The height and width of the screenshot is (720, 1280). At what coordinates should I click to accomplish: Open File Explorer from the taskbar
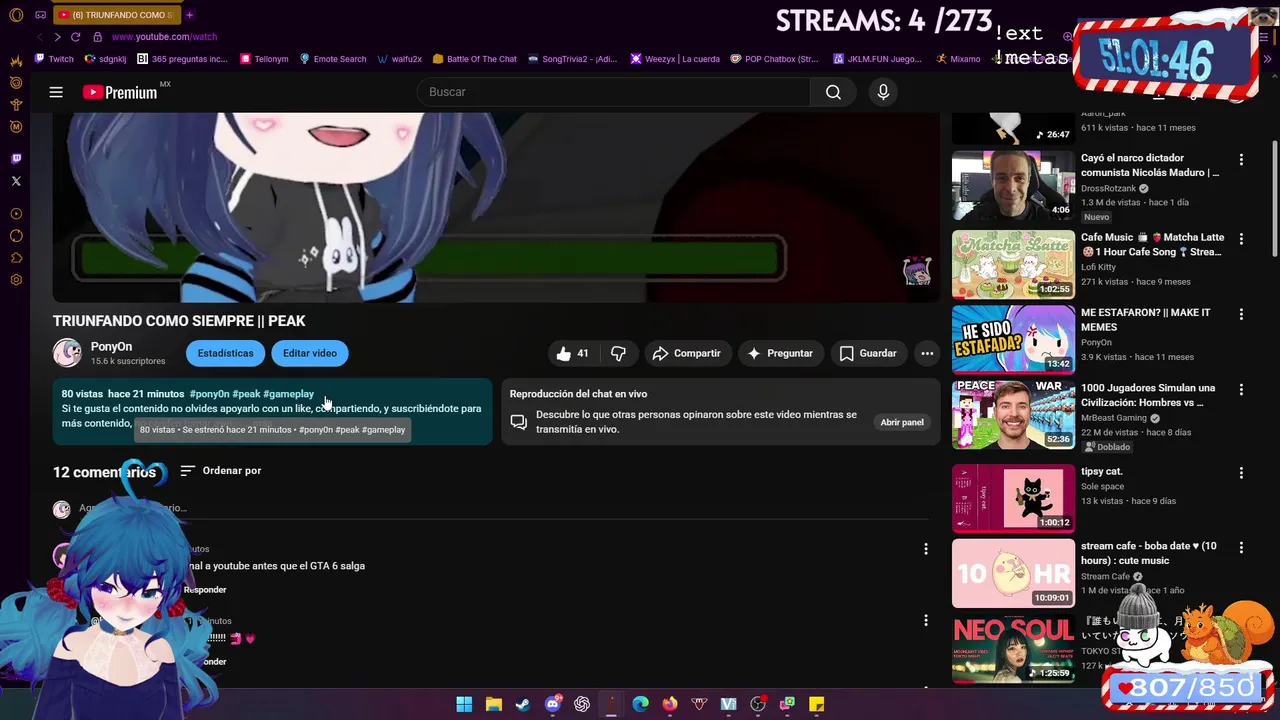[x=493, y=704]
